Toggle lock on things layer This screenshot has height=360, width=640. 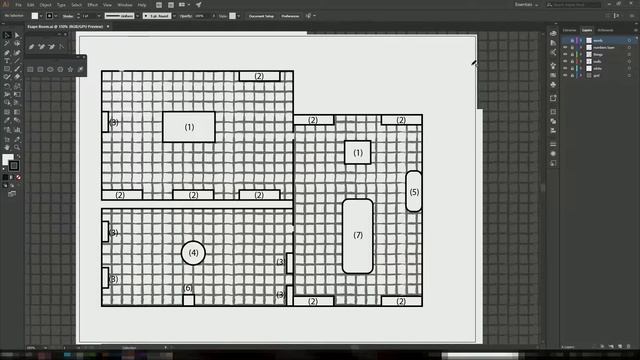pyautogui.click(x=572, y=54)
